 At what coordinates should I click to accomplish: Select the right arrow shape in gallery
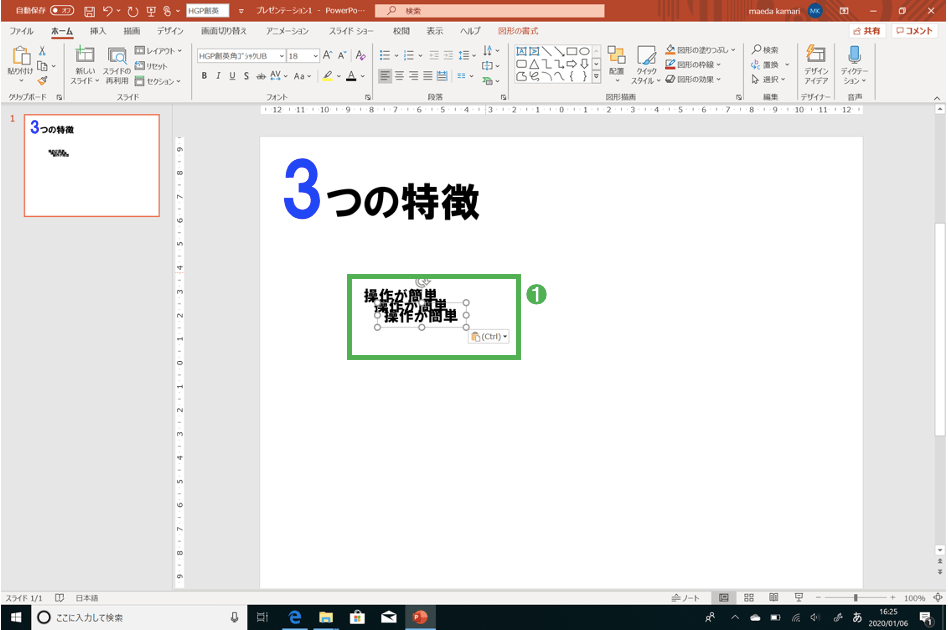[x=571, y=64]
